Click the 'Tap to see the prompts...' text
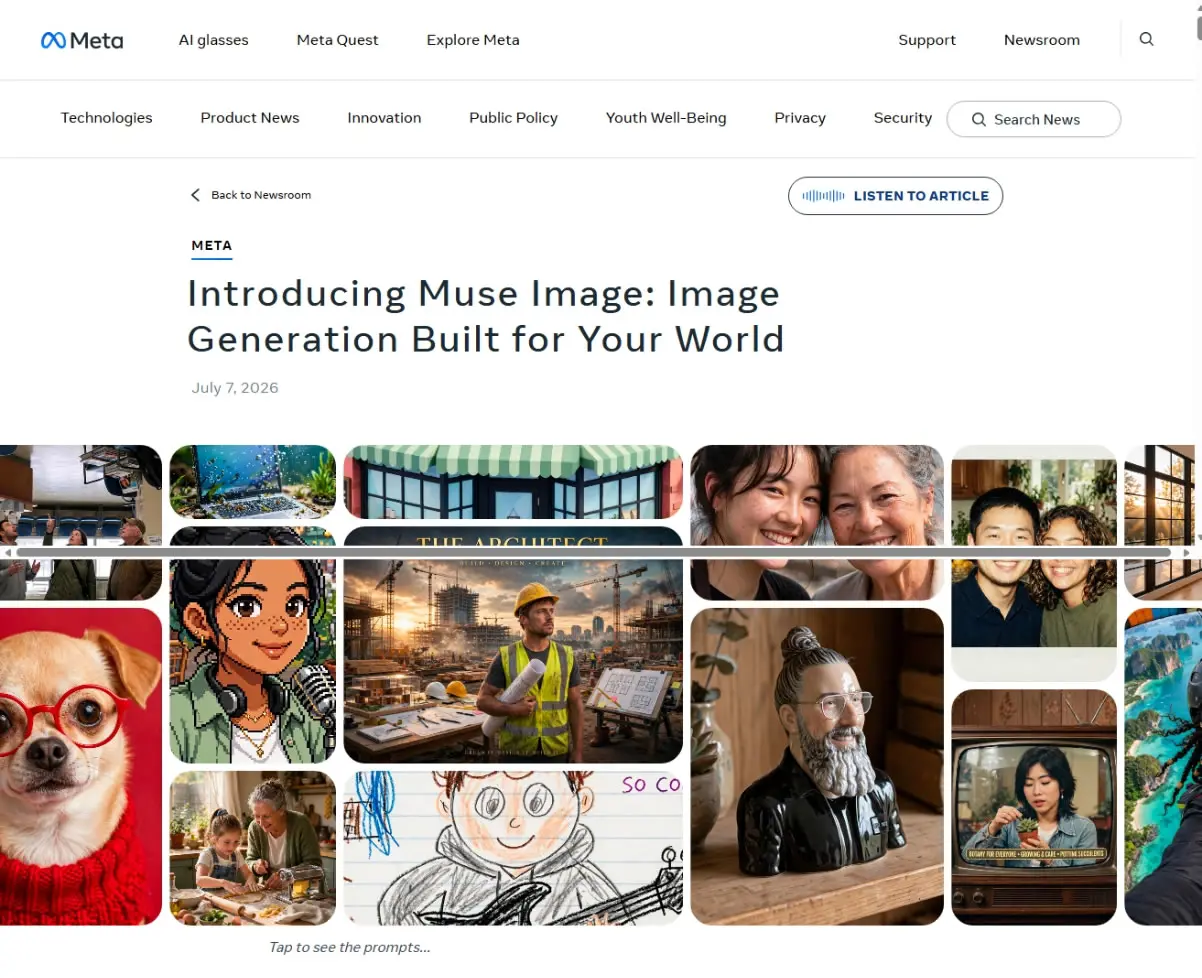 350,947
